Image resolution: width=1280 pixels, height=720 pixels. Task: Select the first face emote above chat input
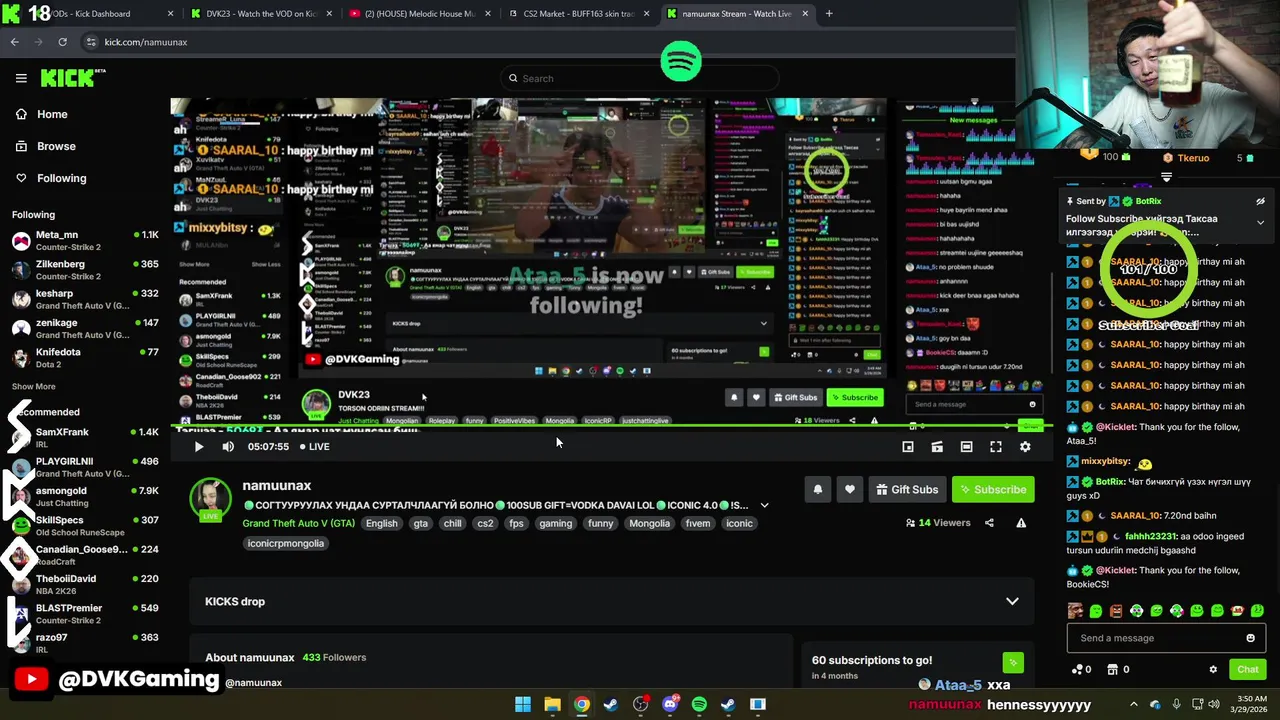[x=1075, y=611]
